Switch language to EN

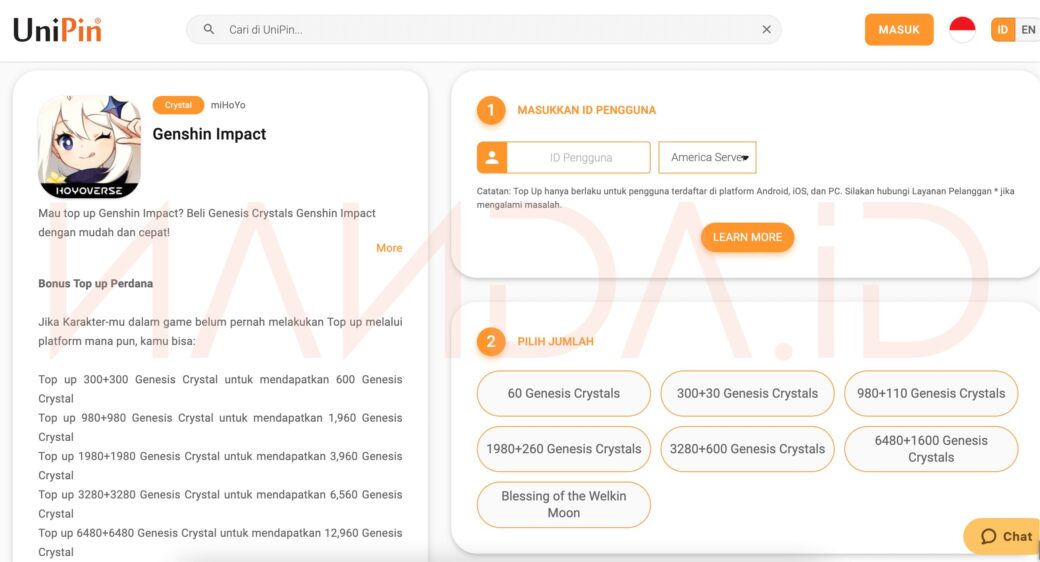pyautogui.click(x=1027, y=30)
